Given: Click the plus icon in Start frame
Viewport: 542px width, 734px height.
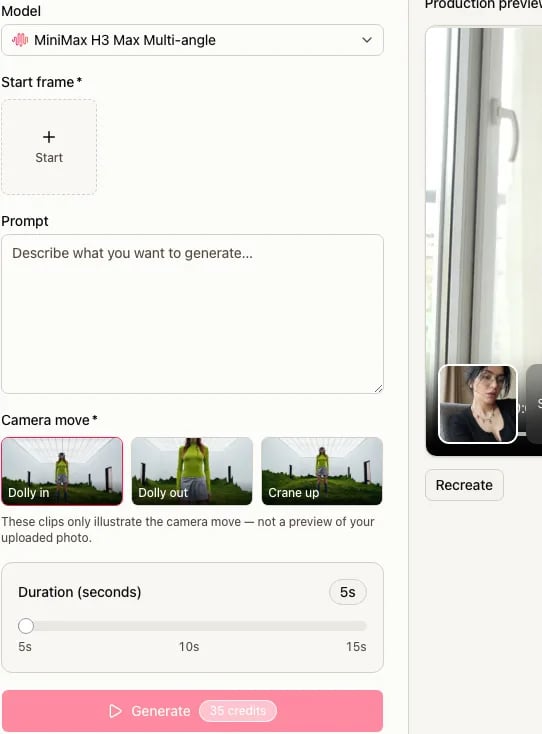Looking at the screenshot, I should point(49,137).
